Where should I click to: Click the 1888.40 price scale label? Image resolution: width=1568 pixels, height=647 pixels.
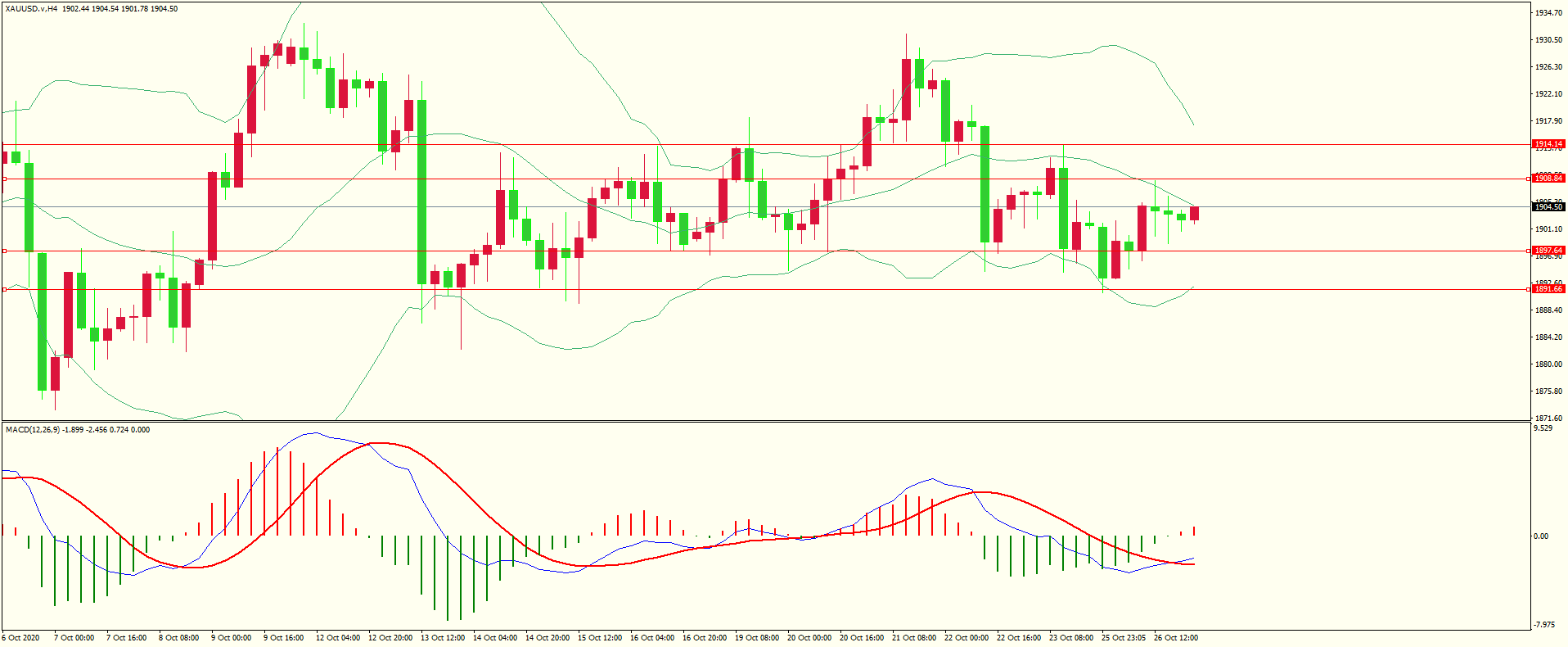pyautogui.click(x=1549, y=310)
